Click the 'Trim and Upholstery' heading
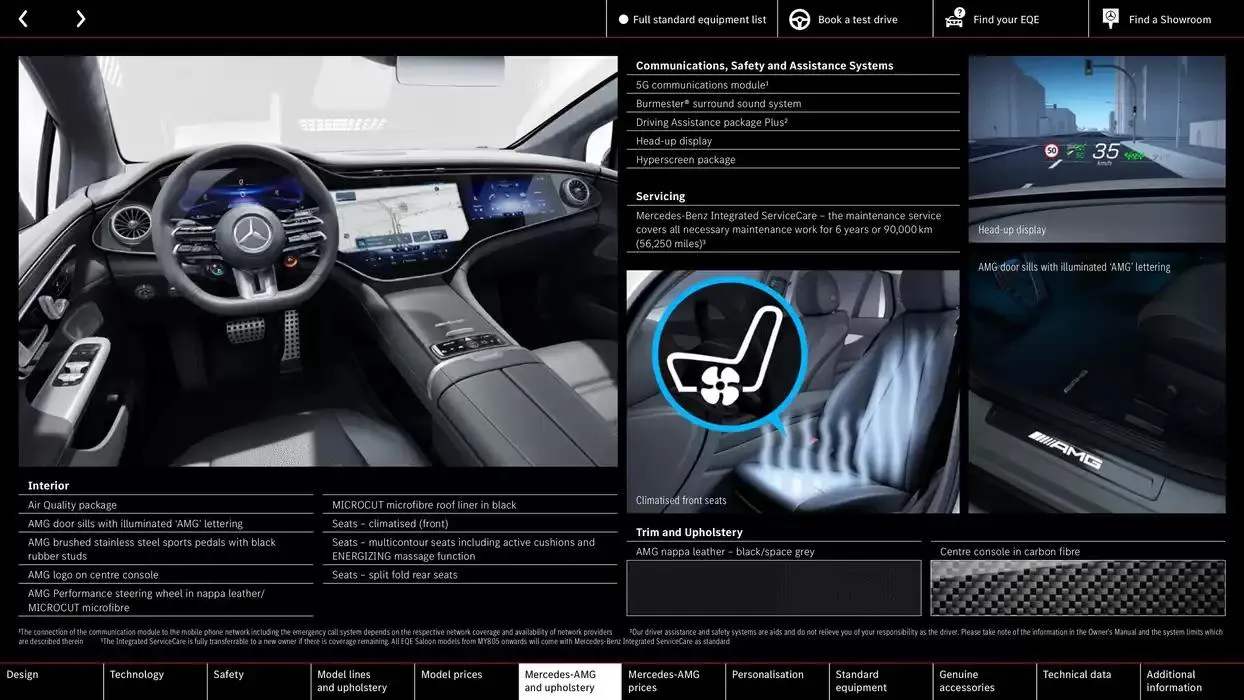Screen dimensions: 1244x700 (689, 532)
